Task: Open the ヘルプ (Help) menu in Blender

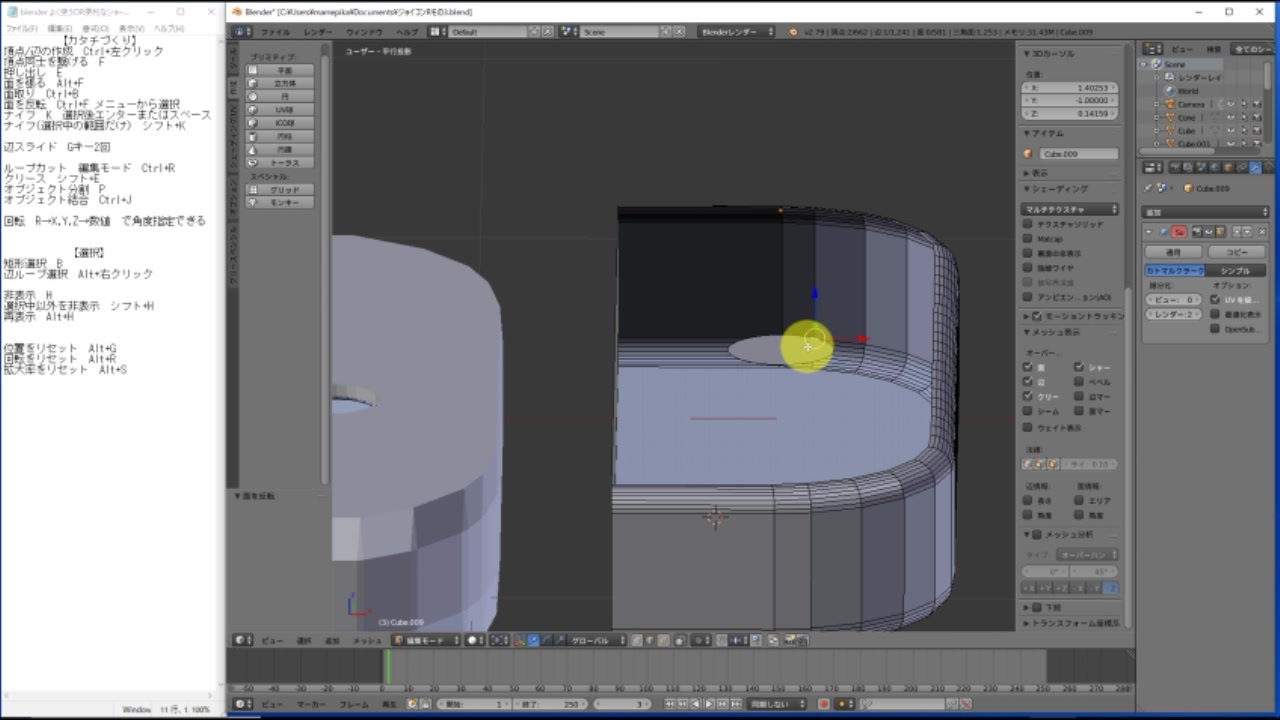Action: pos(407,32)
